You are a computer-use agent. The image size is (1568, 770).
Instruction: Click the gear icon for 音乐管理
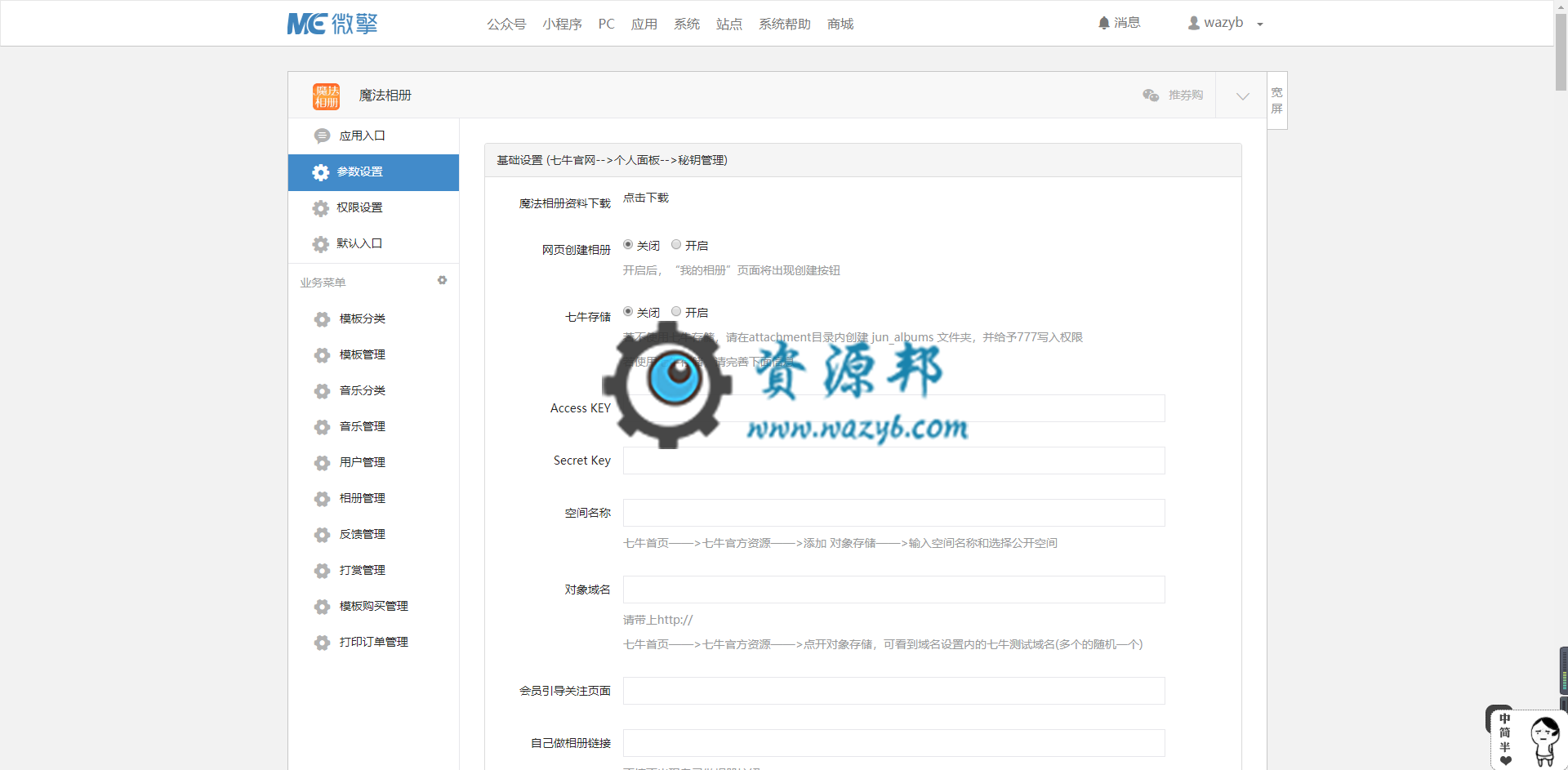tap(322, 427)
